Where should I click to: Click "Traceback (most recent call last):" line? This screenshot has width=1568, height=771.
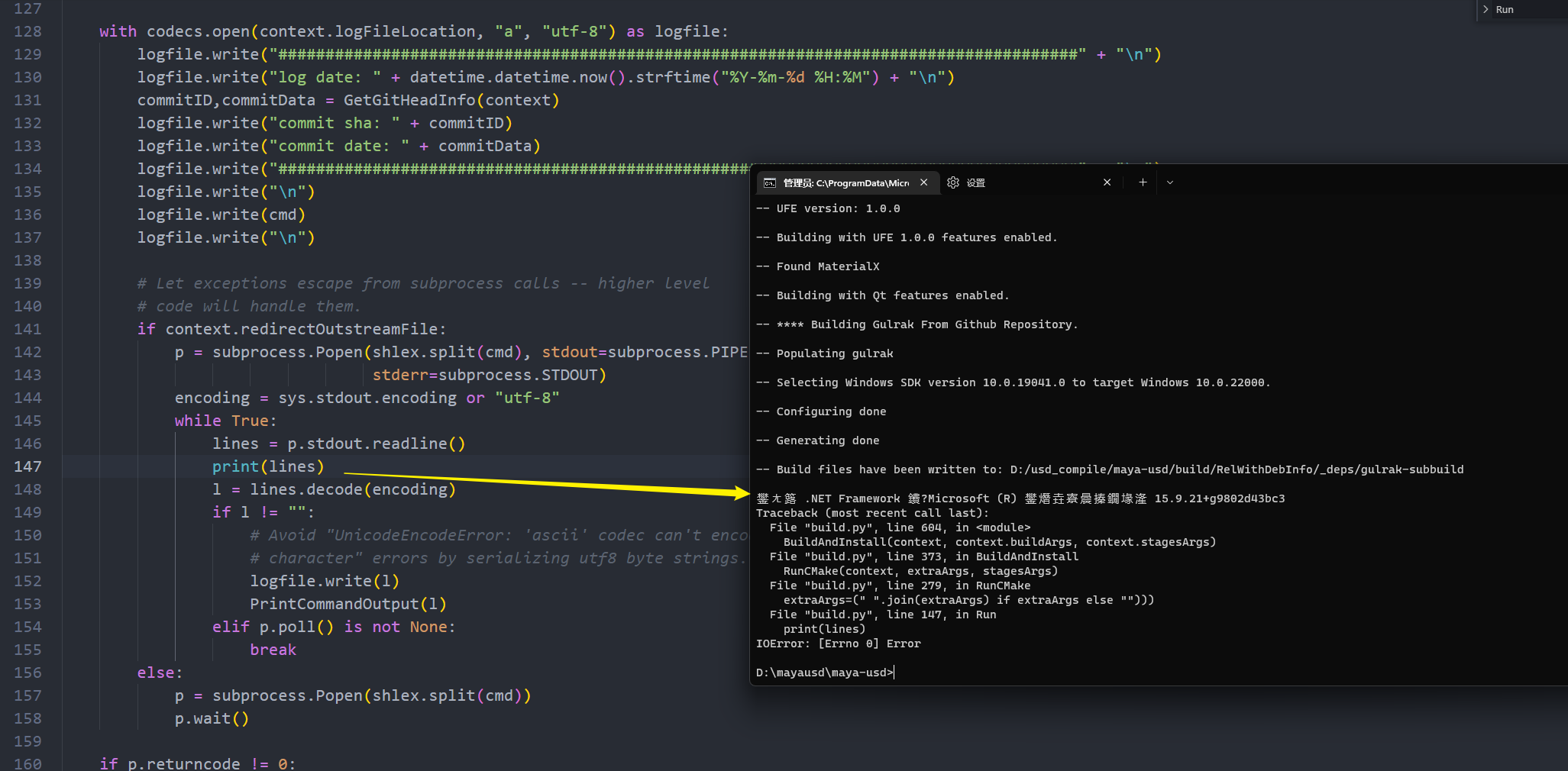872,513
